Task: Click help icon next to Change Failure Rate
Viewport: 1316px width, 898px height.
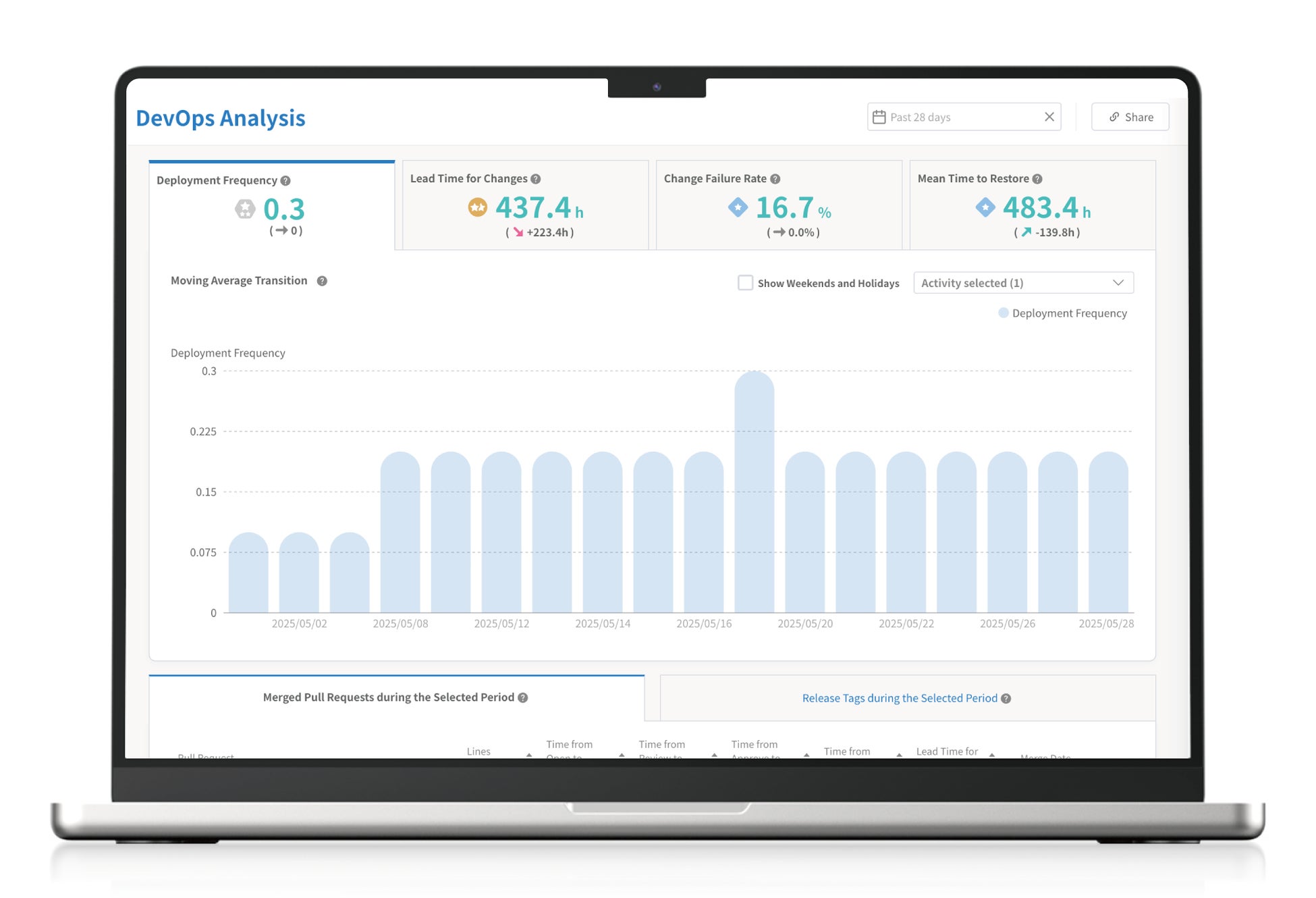Action: [775, 179]
